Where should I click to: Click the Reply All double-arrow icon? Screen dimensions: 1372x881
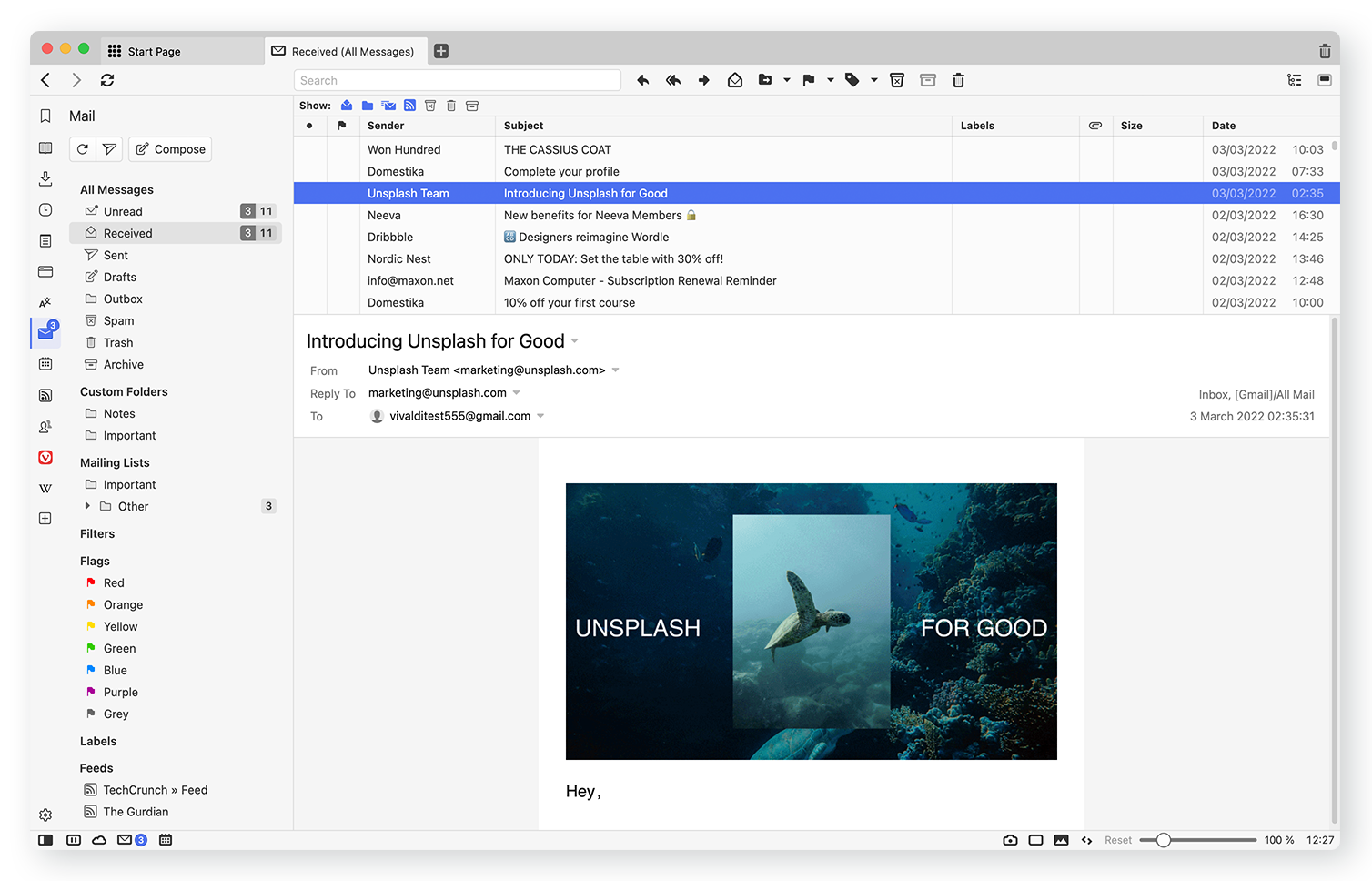click(x=673, y=80)
